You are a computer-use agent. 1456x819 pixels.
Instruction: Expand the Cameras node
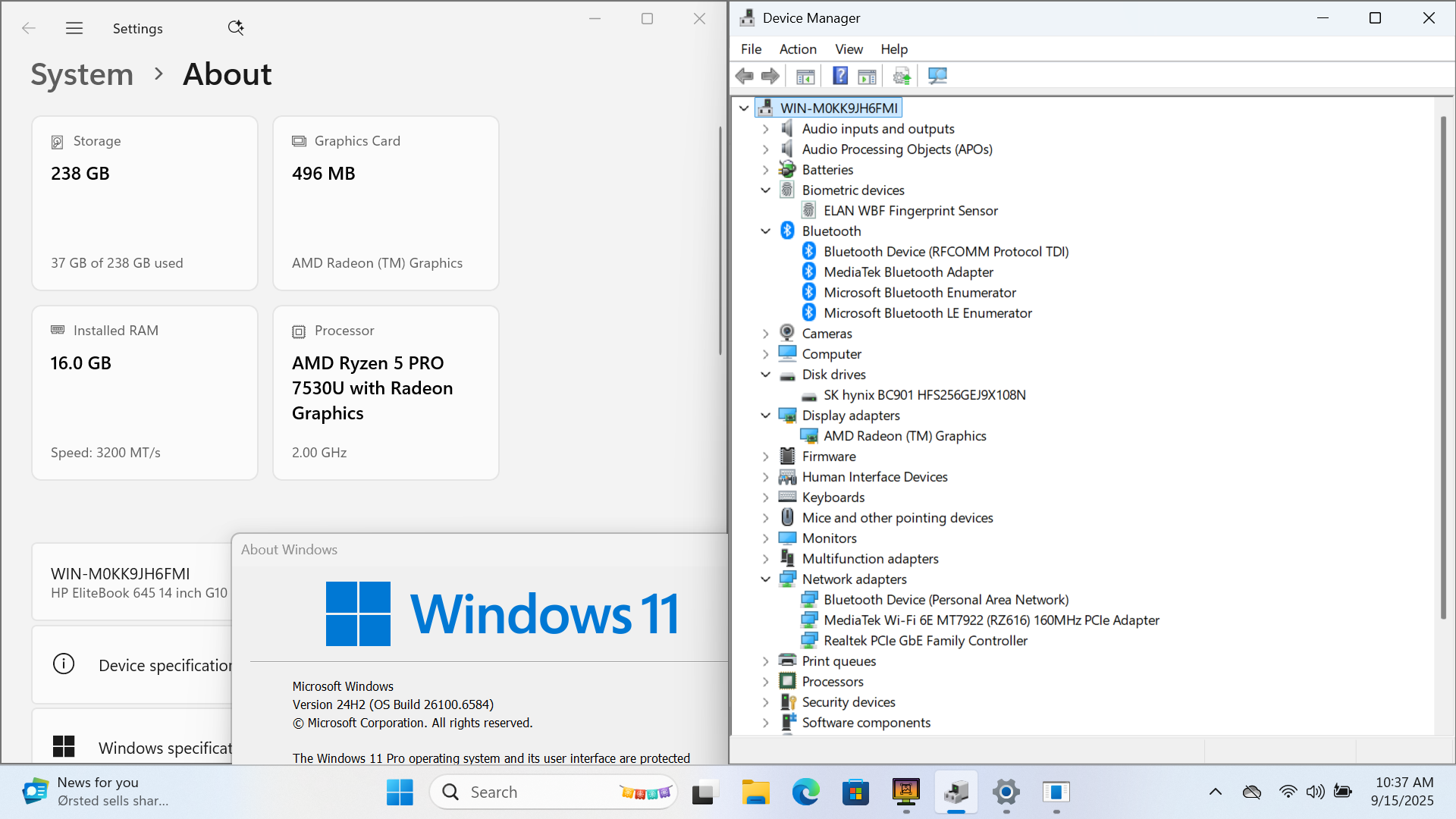[765, 334]
